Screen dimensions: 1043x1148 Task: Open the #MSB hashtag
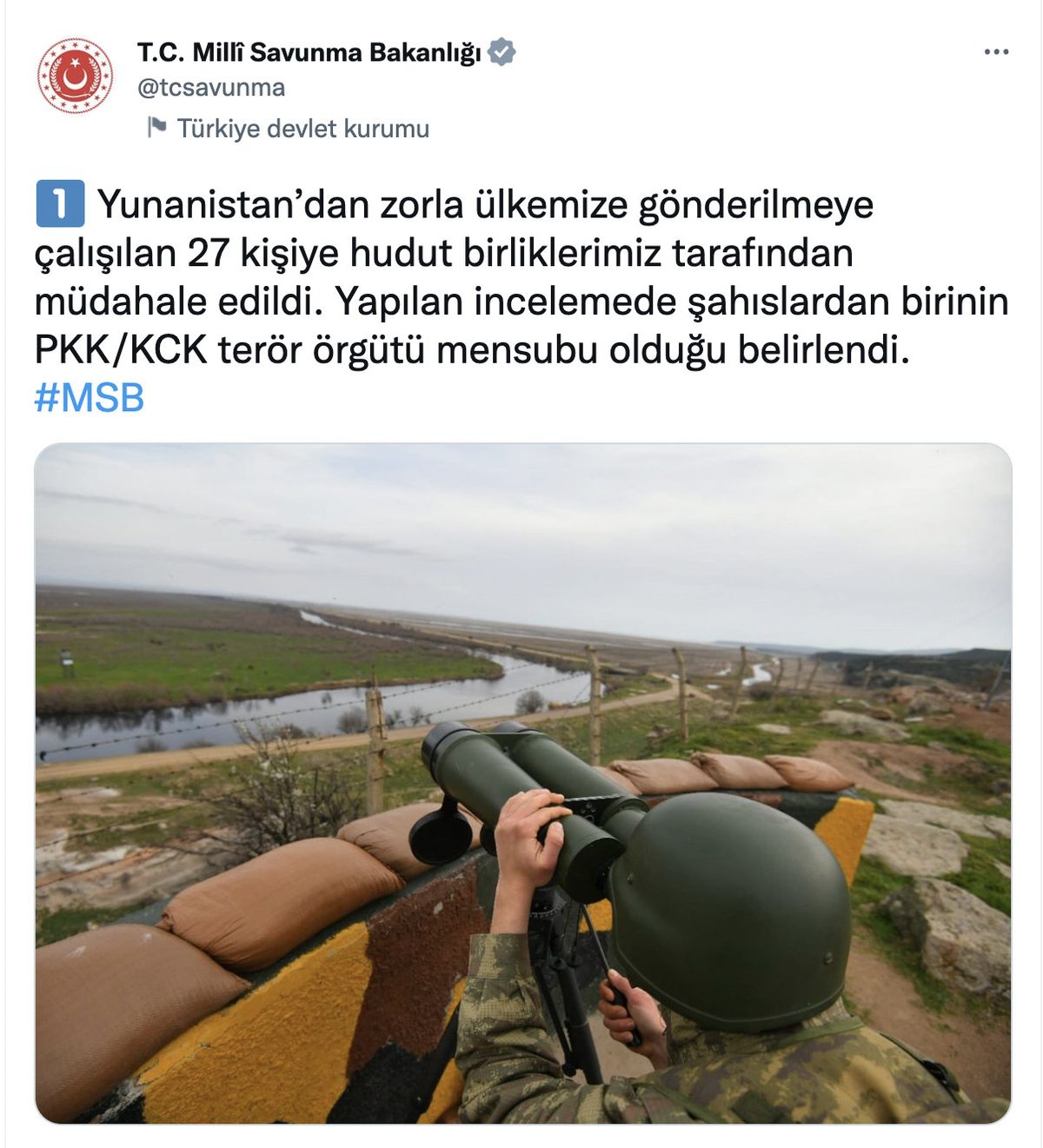(89, 398)
